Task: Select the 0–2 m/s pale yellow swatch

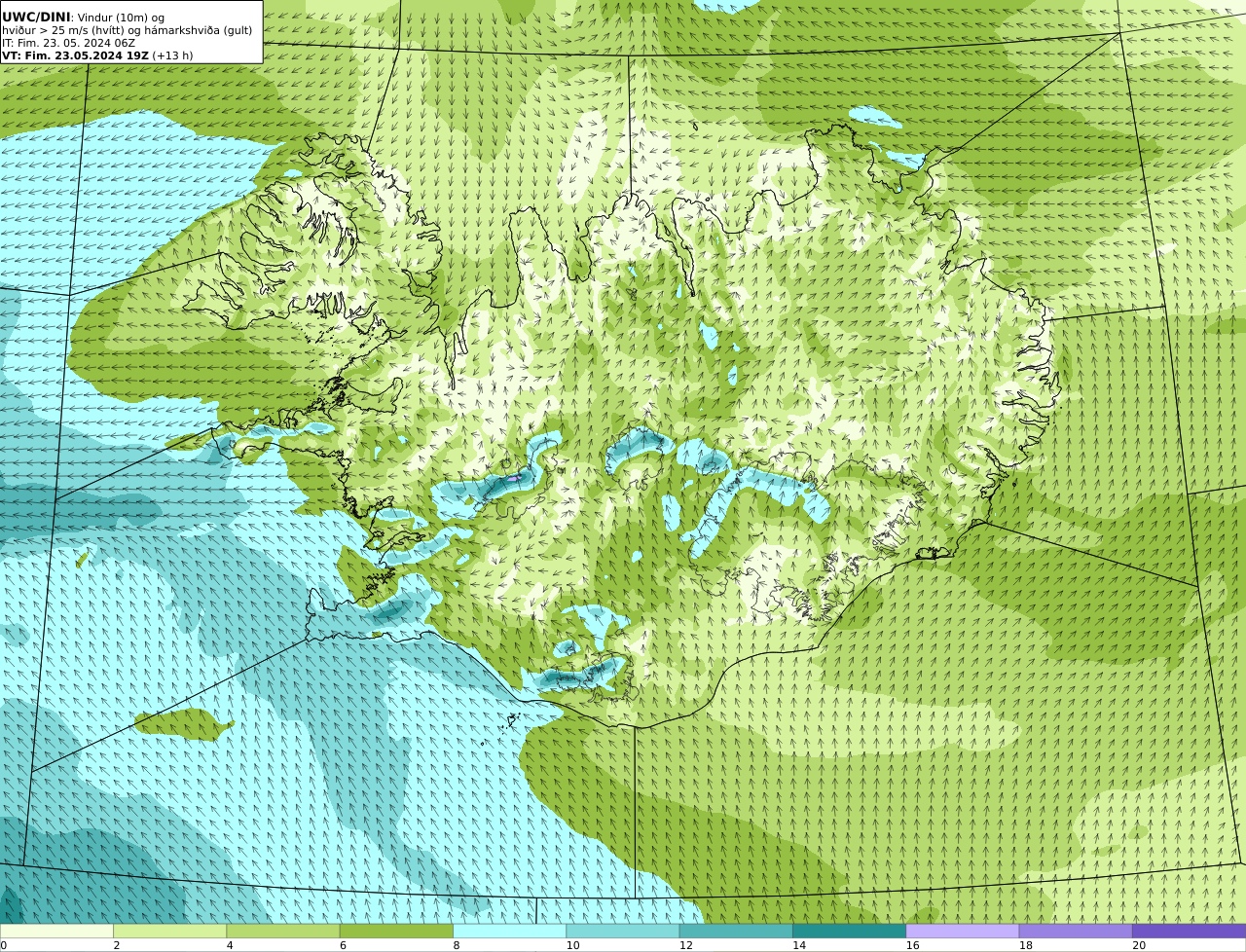Action: (x=56, y=931)
